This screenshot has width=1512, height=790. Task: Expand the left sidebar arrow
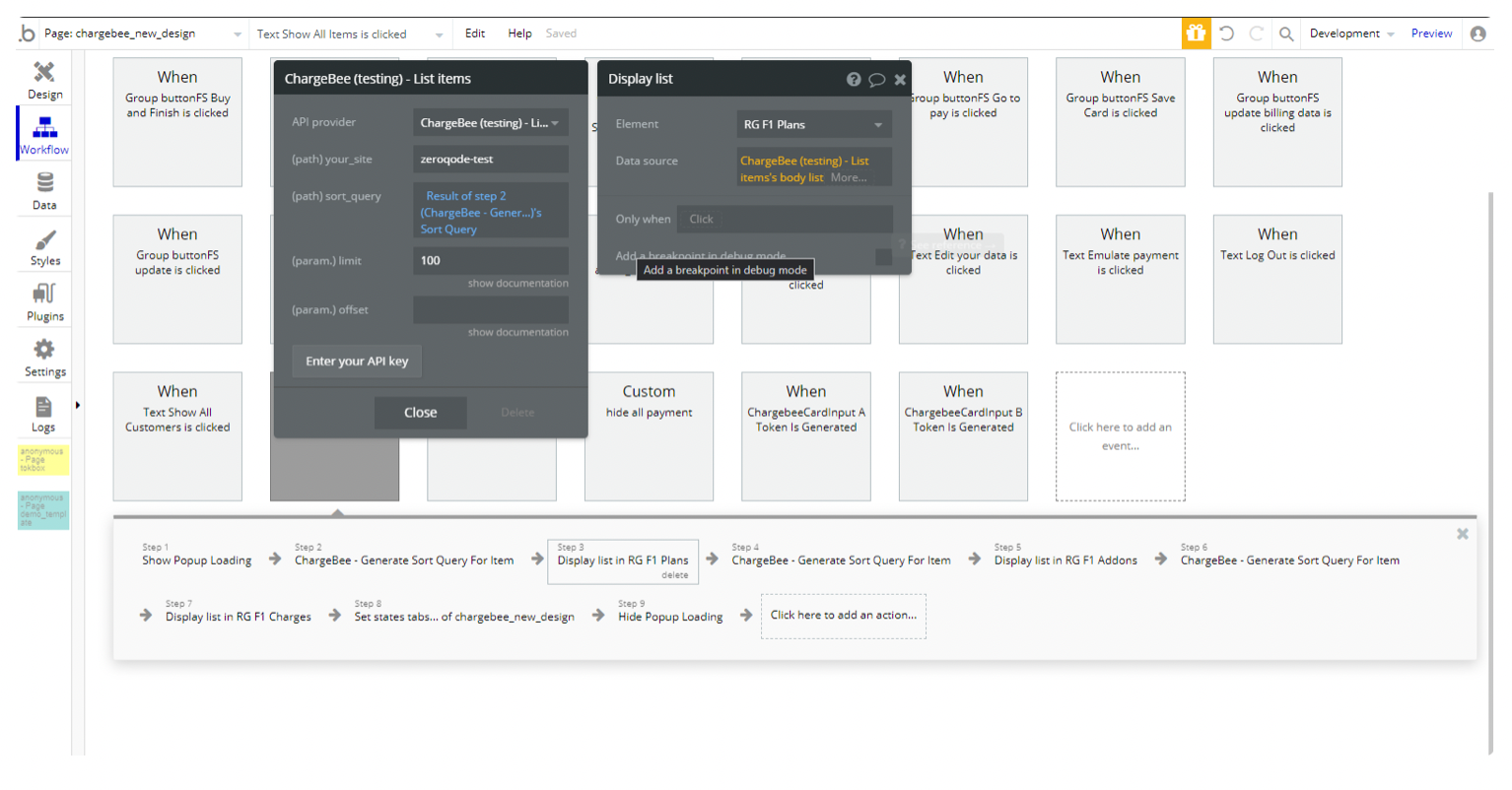(77, 405)
